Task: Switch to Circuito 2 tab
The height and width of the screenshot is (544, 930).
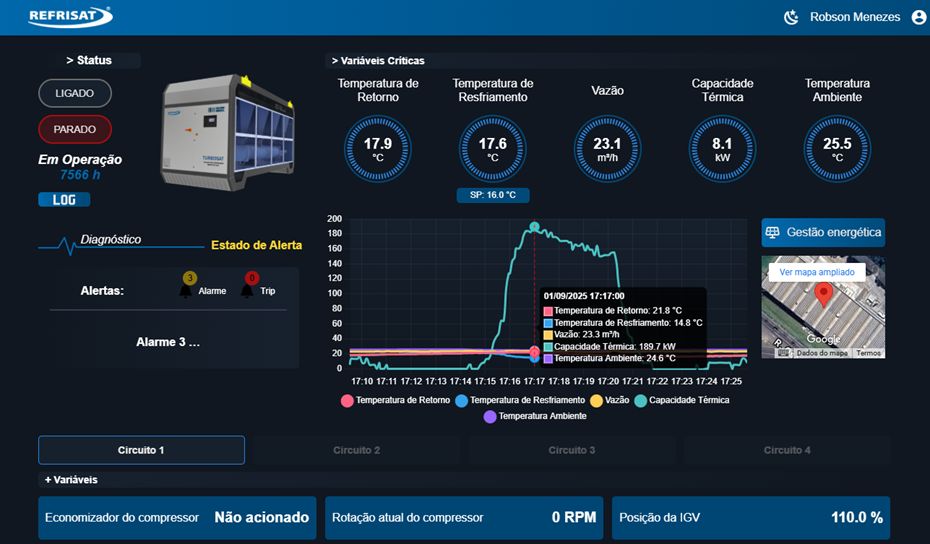Action: point(356,450)
